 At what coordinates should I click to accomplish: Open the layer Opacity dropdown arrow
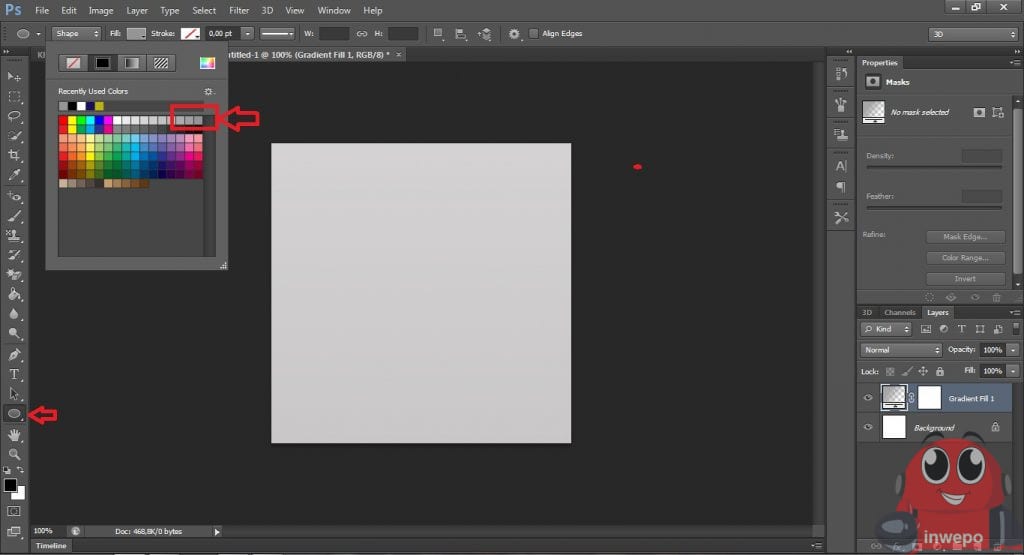pos(1013,350)
